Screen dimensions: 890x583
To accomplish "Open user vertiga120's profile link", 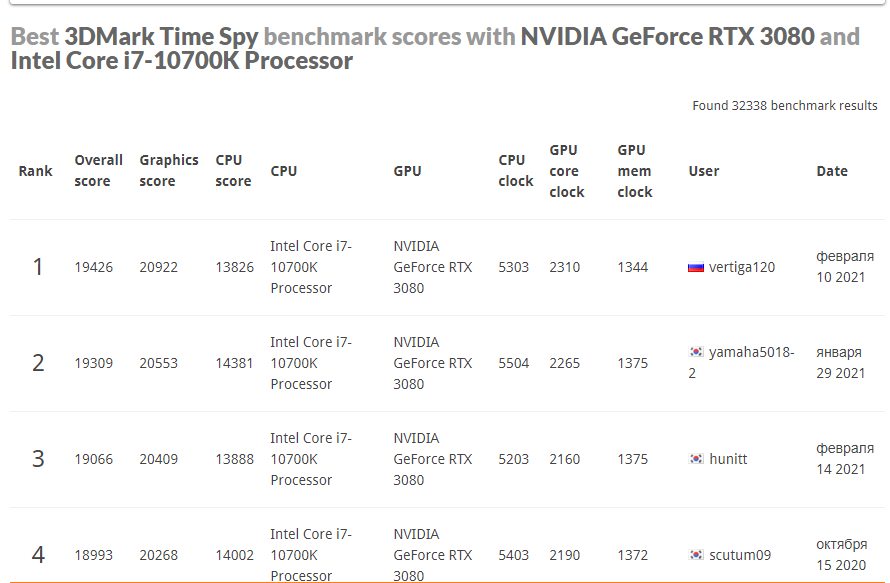I will click(x=741, y=267).
